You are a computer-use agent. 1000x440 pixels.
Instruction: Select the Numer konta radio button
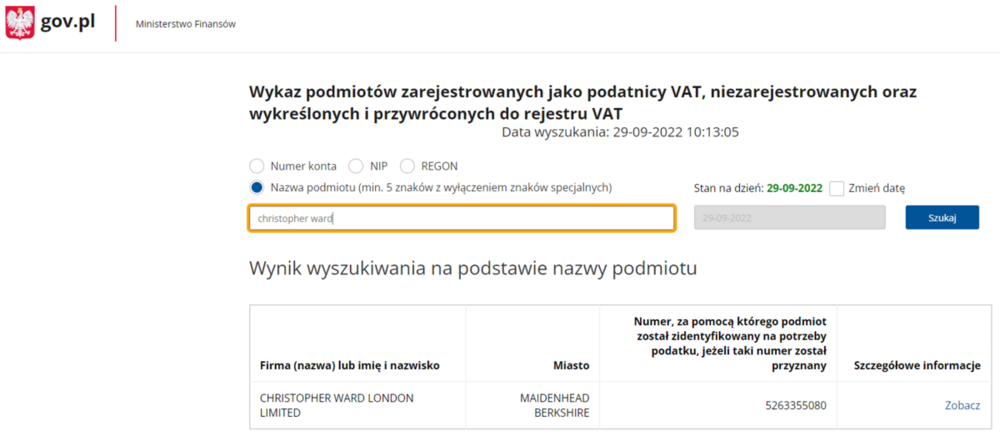click(x=257, y=166)
